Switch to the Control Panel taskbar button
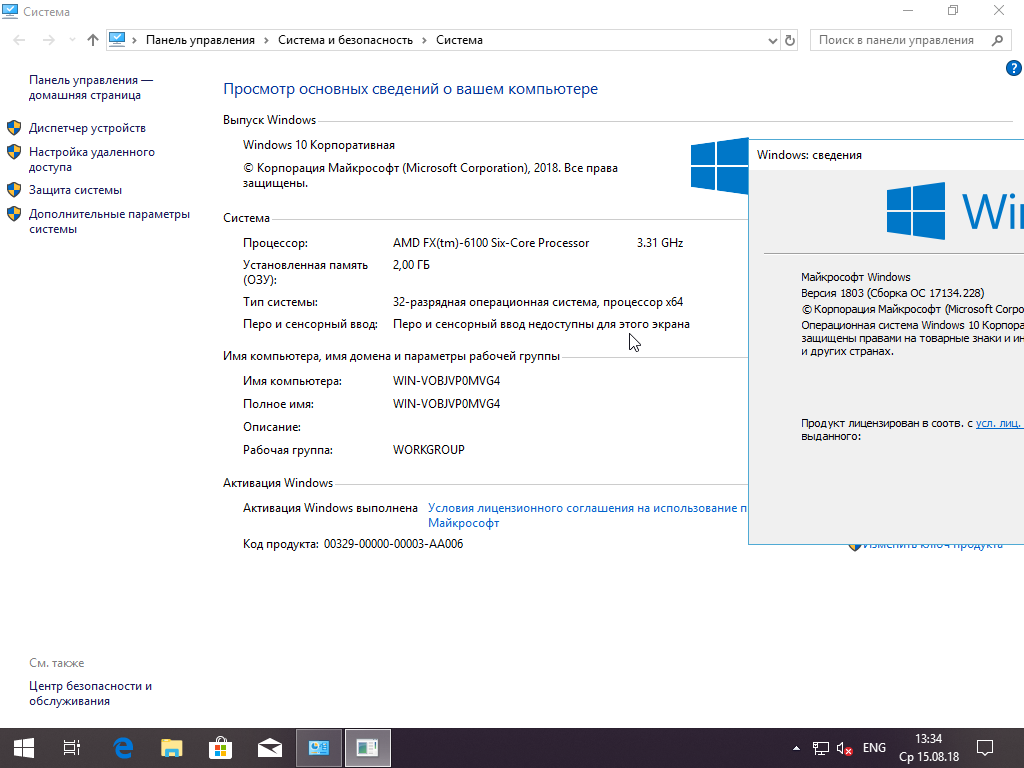 pos(319,748)
